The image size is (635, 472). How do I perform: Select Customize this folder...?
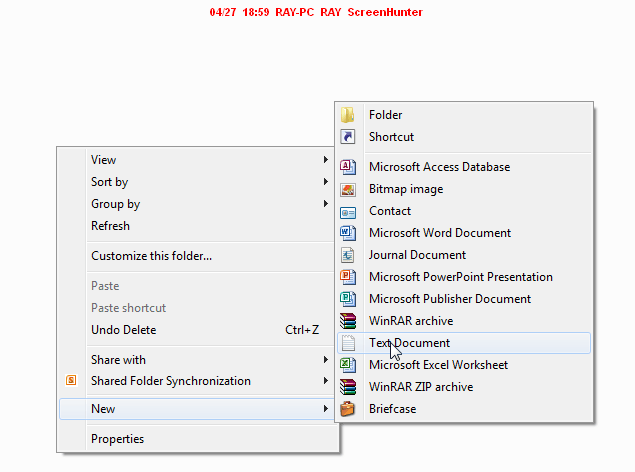pos(196,256)
